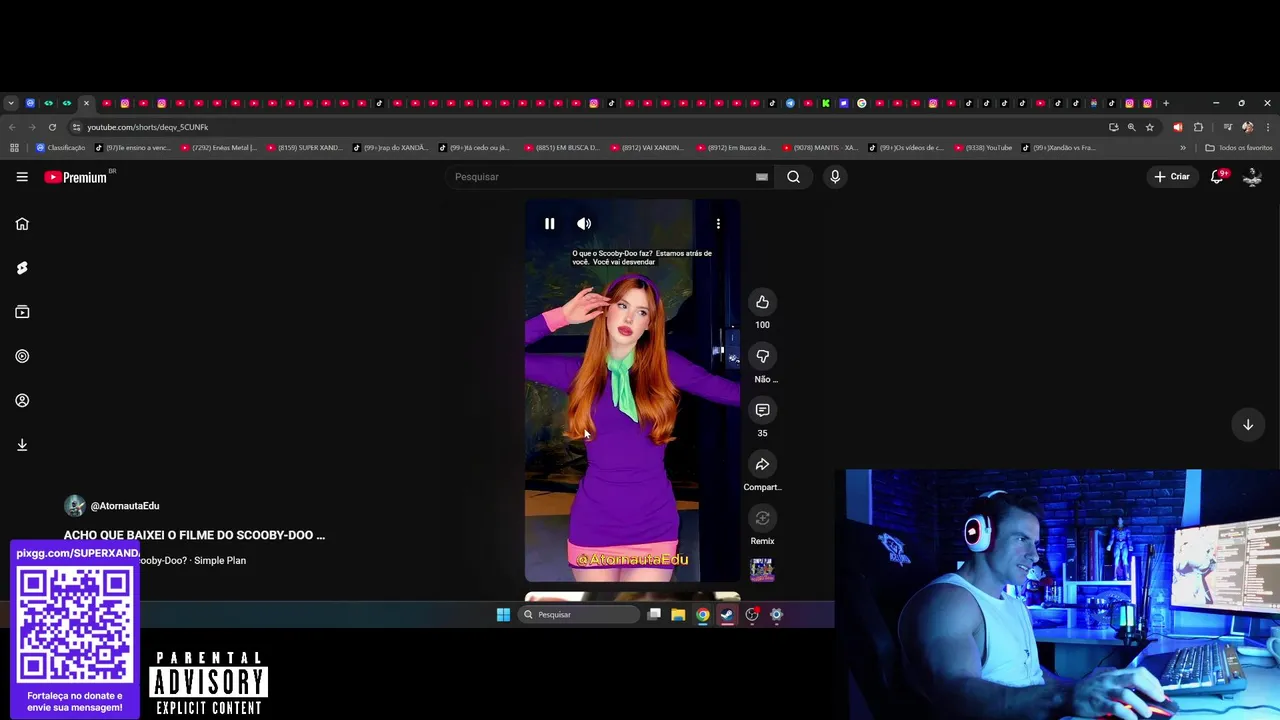Go to the next Short arrow
The width and height of the screenshot is (1280, 720).
tap(1248, 425)
